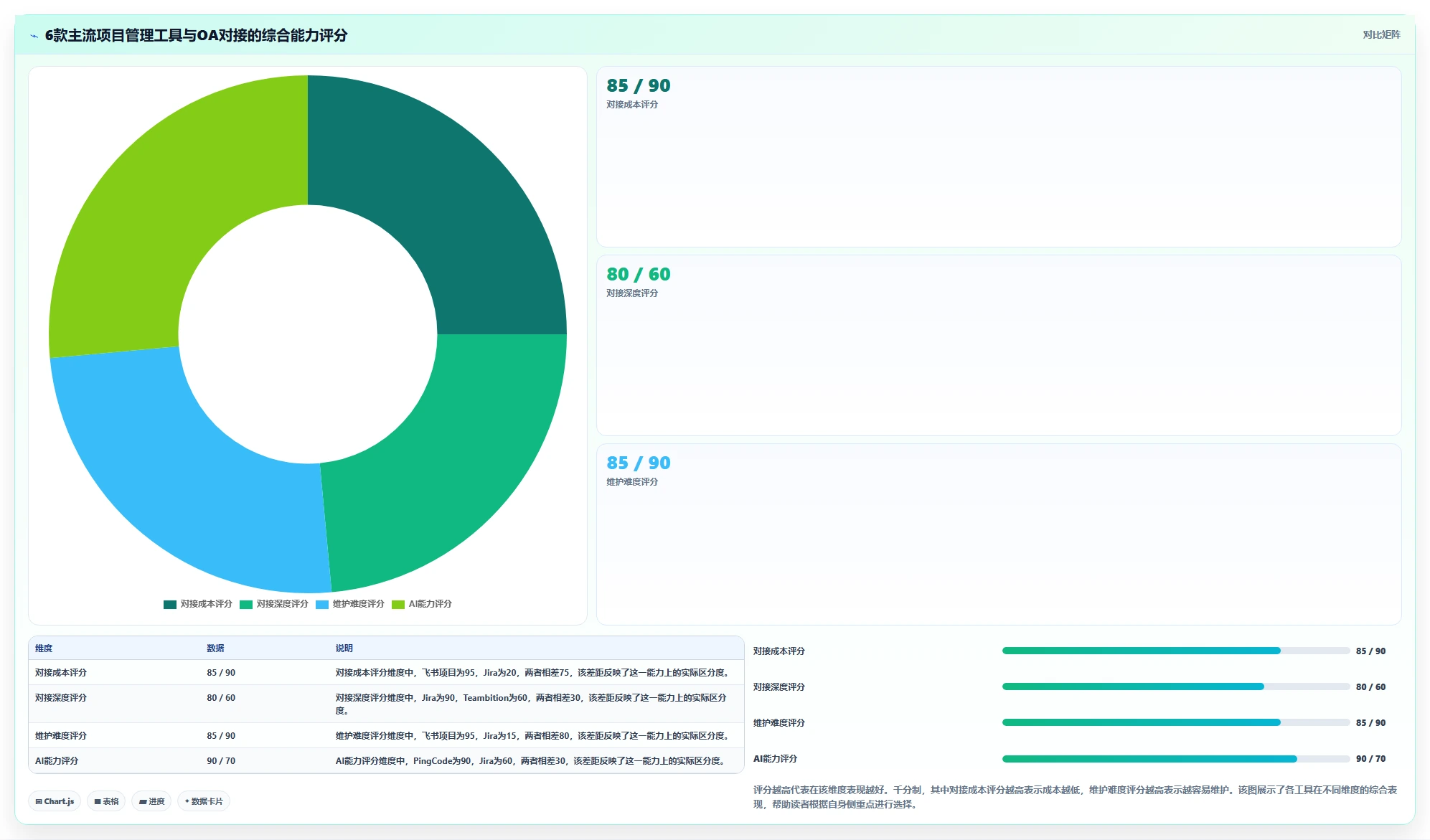The image size is (1430, 840).
Task: Select the 对接深度评分 cell in the table
Action: [61, 698]
